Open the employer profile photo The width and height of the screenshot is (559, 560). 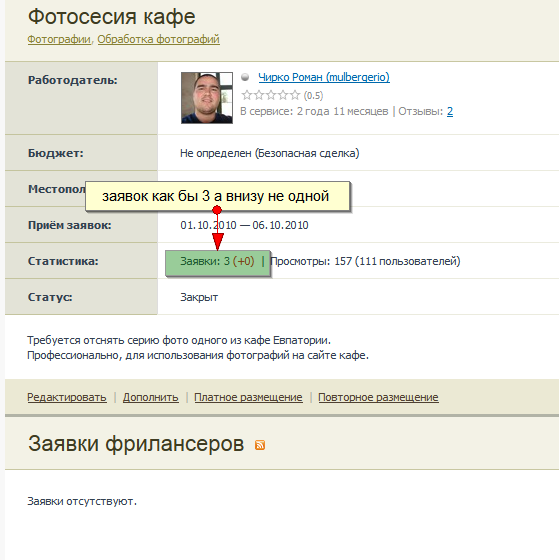[x=207, y=98]
